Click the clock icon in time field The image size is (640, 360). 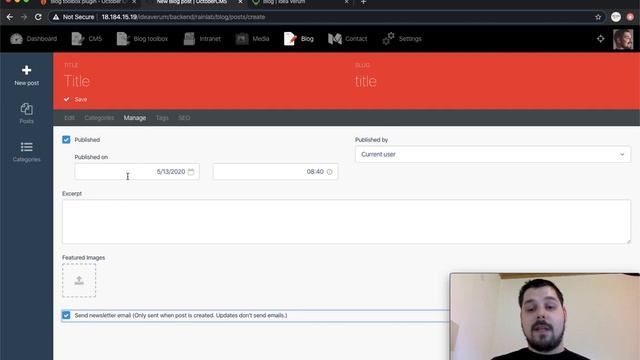[329, 172]
